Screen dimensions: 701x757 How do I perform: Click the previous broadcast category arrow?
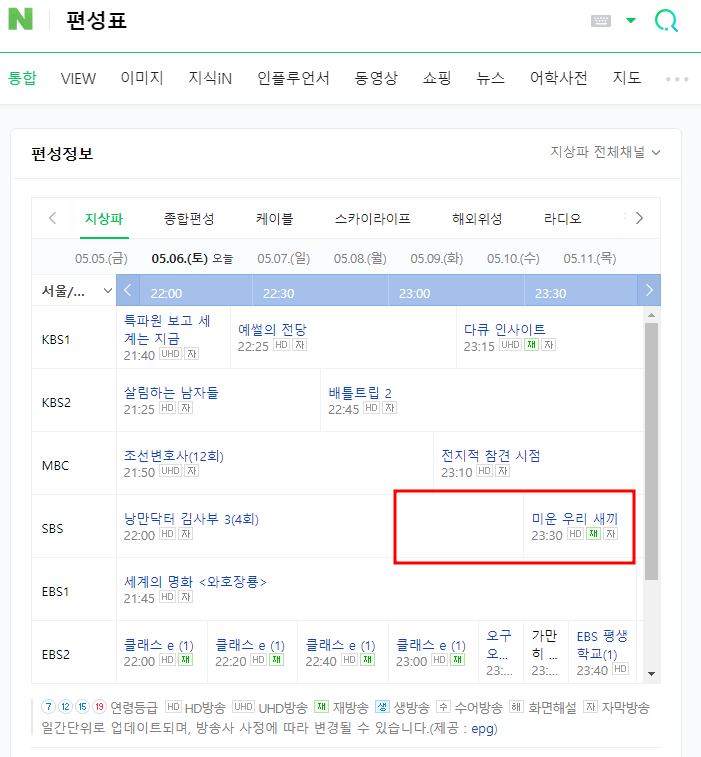(x=53, y=218)
